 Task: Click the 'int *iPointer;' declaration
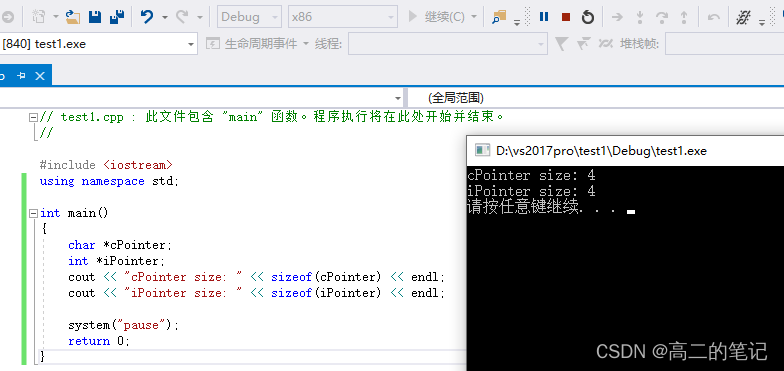116,261
